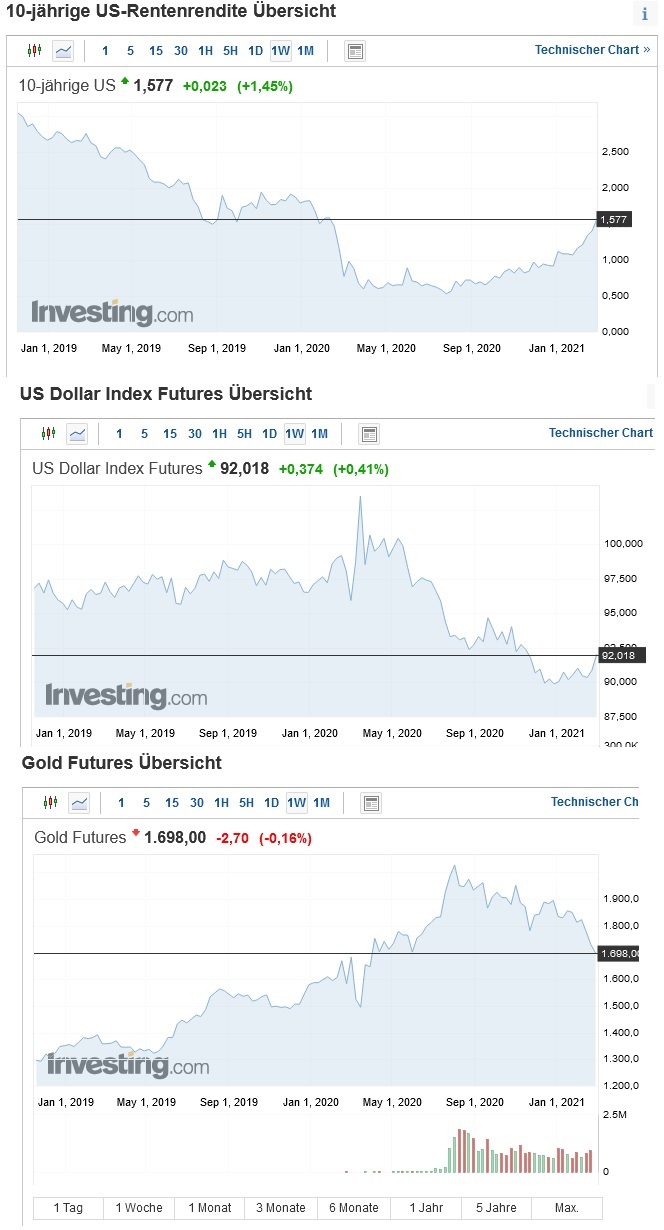The width and height of the screenshot is (664, 1230).
Task: Open news icon in US yield chart toolbar
Action: point(355,51)
